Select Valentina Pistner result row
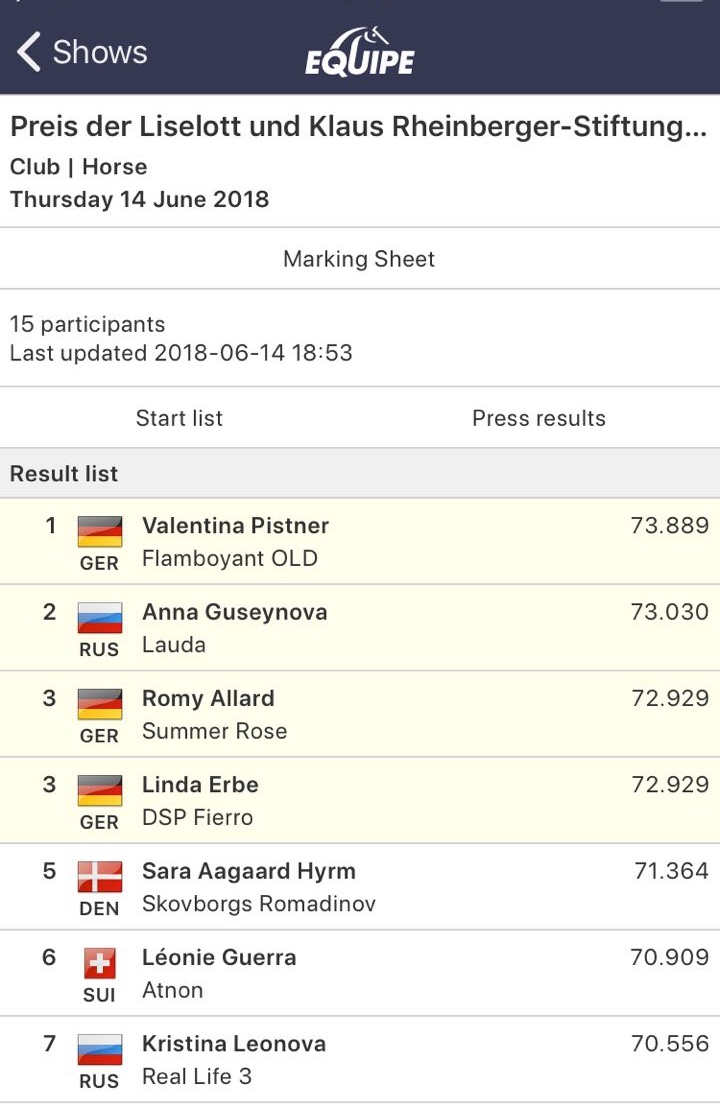 pos(360,541)
